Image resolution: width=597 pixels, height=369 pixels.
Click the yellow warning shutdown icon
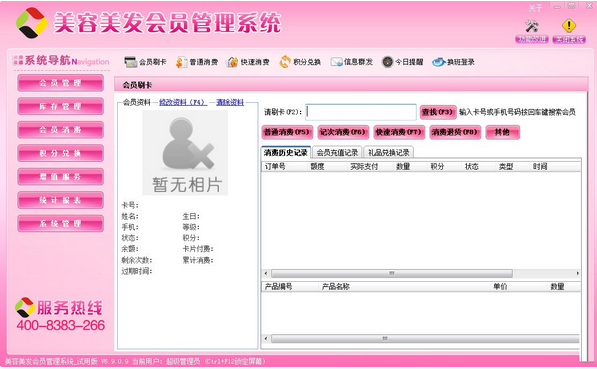pos(569,26)
